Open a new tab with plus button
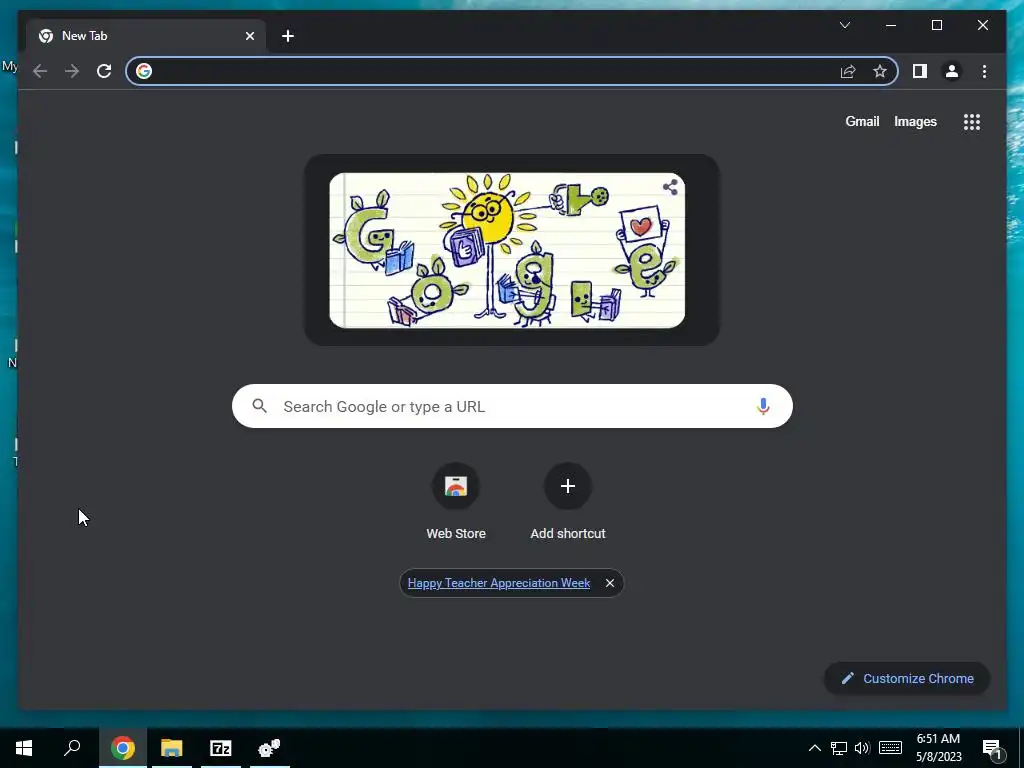 pos(288,36)
